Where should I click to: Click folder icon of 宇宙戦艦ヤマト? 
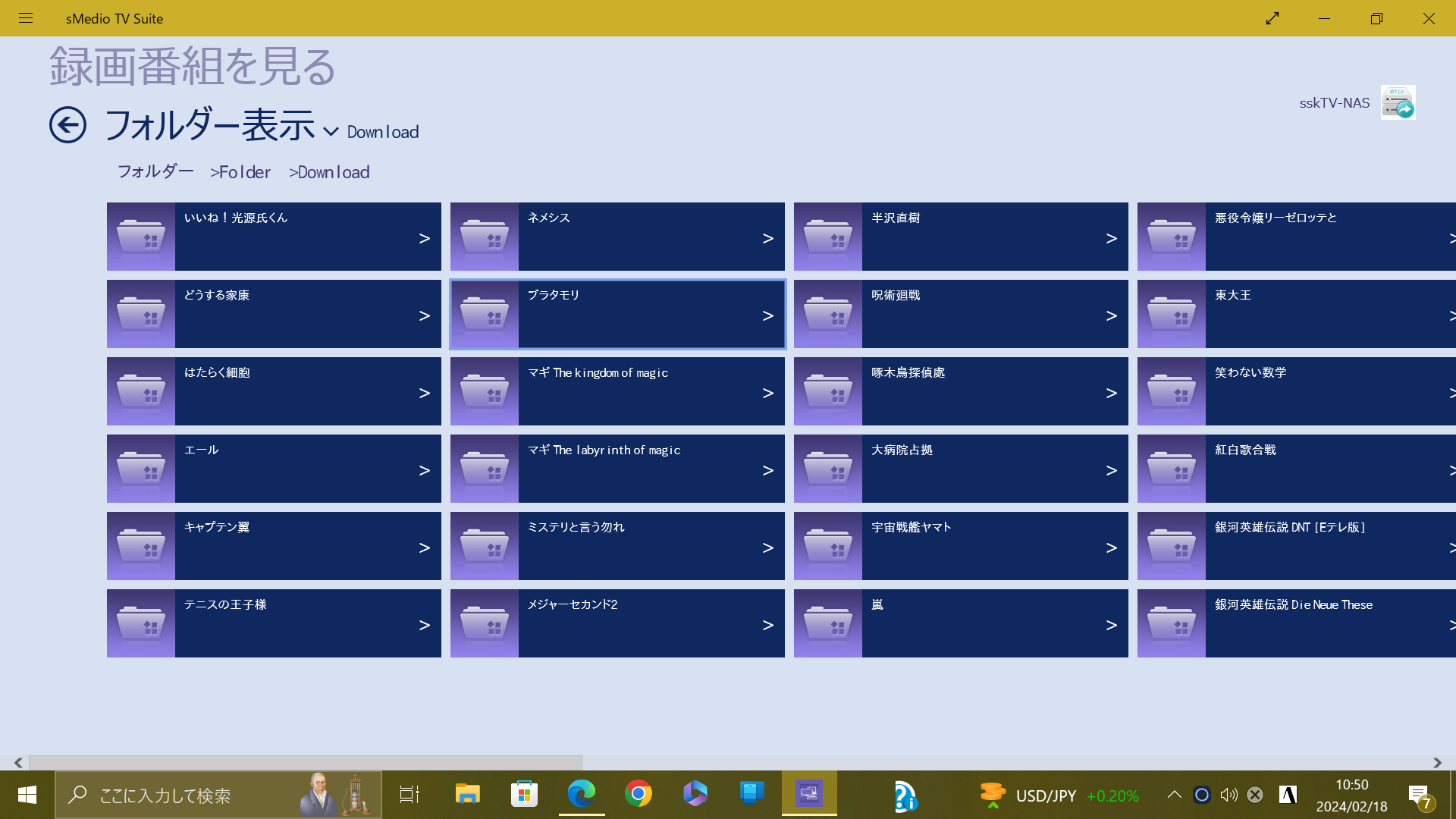coord(828,546)
